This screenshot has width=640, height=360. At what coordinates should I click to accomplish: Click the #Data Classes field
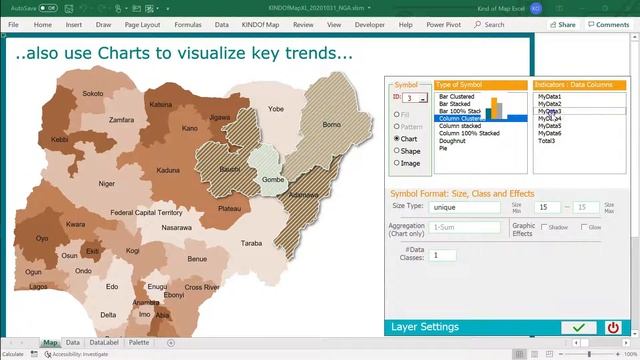click(x=442, y=256)
